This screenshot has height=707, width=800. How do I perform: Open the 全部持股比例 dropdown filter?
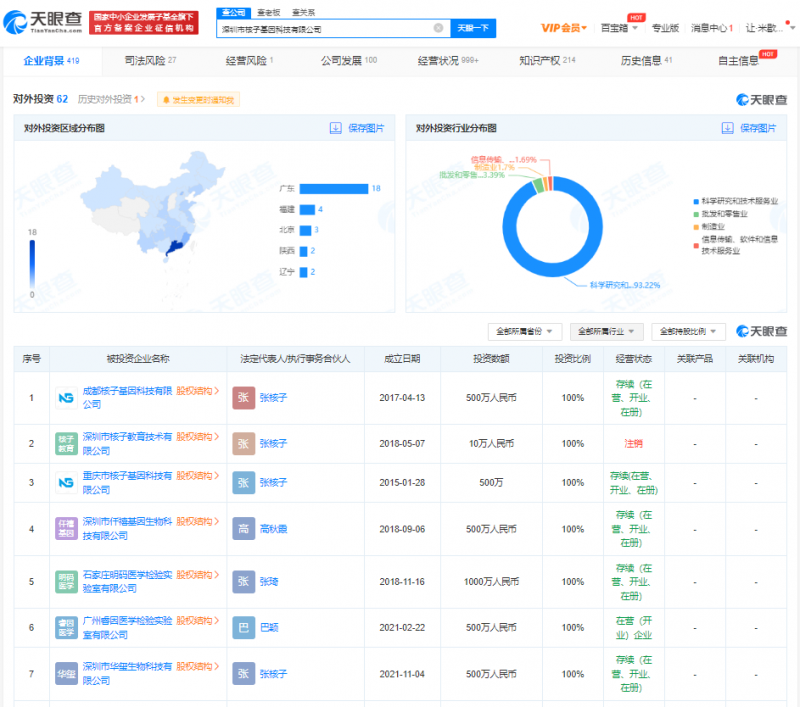pyautogui.click(x=688, y=331)
